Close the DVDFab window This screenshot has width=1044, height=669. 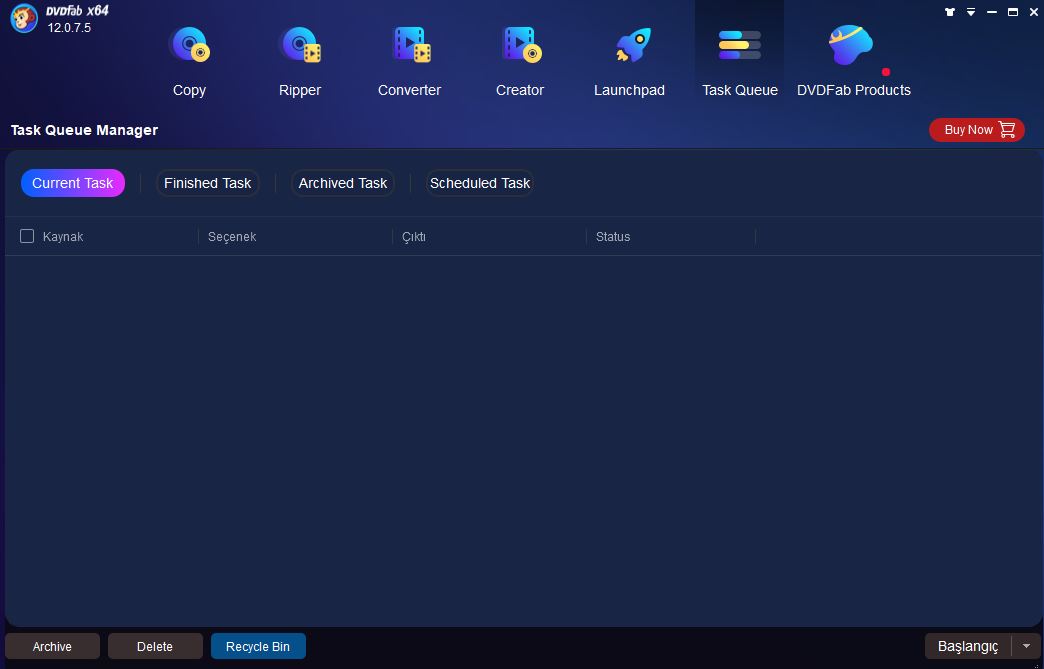1033,12
